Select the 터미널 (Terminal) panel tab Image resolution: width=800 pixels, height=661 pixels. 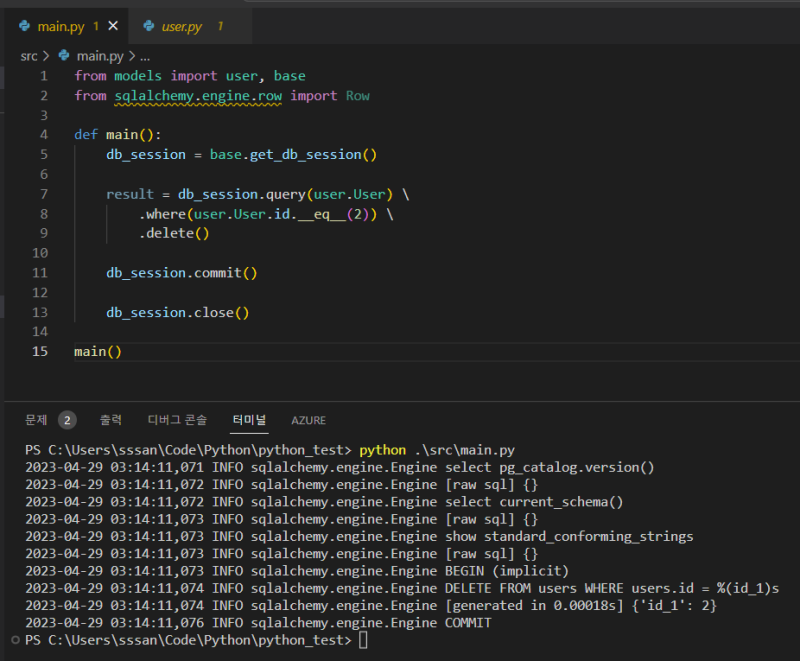[249, 420]
